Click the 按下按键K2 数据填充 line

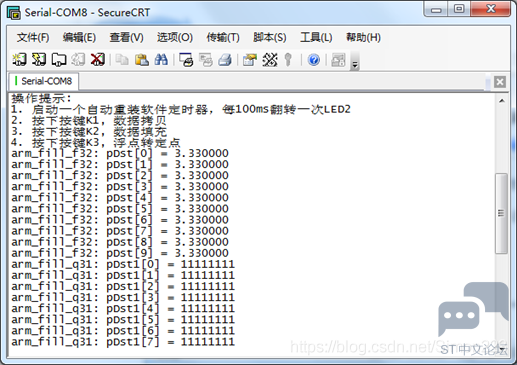click(x=89, y=132)
